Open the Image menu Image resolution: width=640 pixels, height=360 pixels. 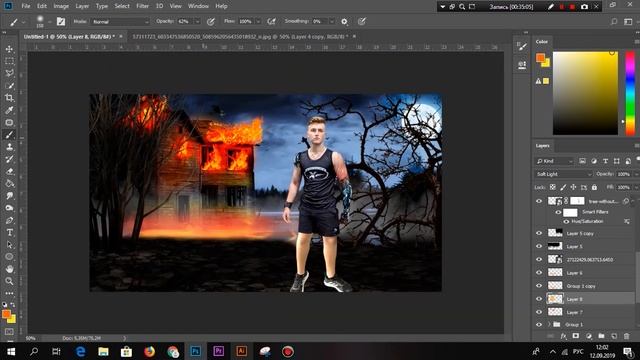[61, 6]
